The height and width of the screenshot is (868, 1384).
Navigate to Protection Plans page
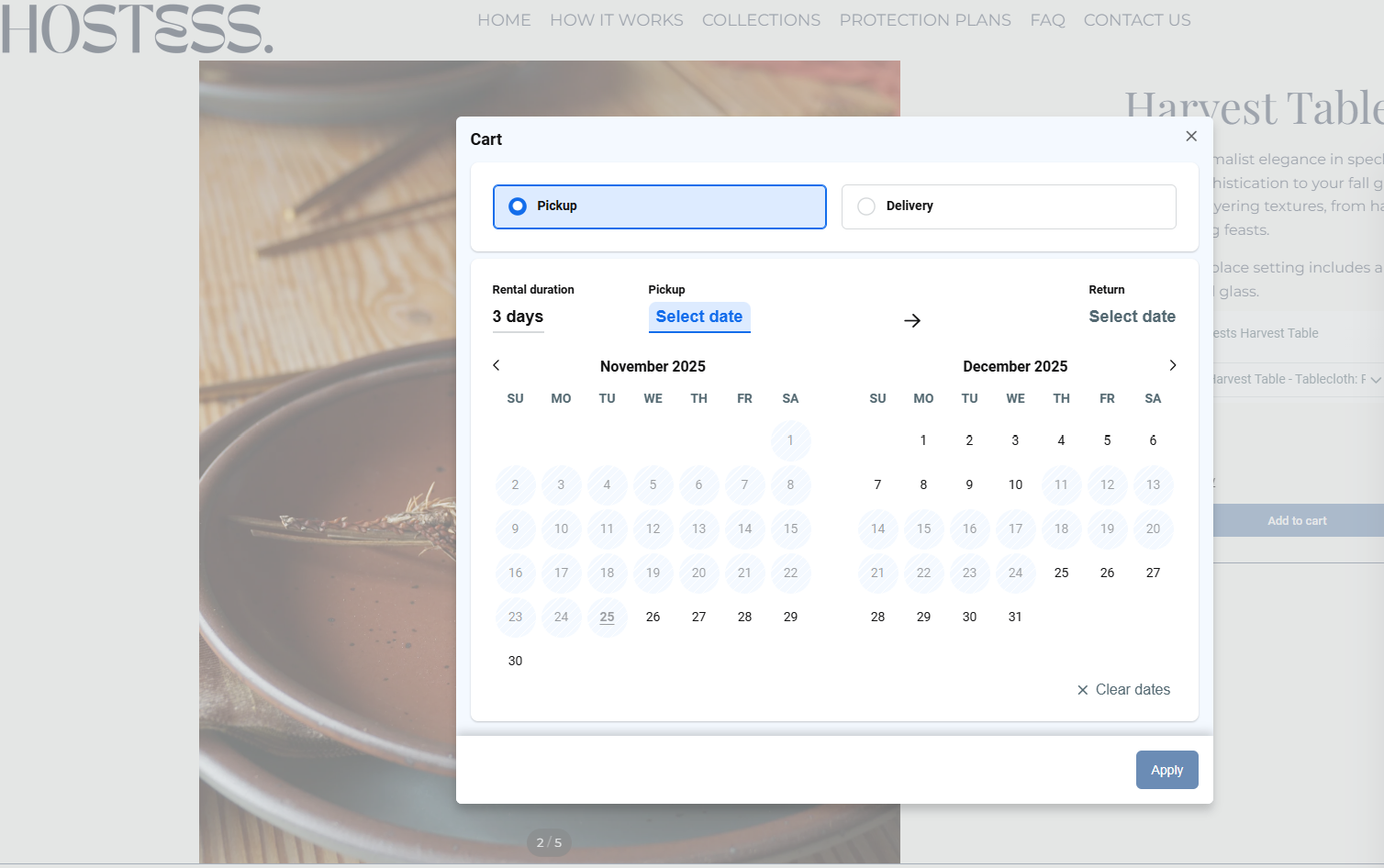(x=924, y=20)
